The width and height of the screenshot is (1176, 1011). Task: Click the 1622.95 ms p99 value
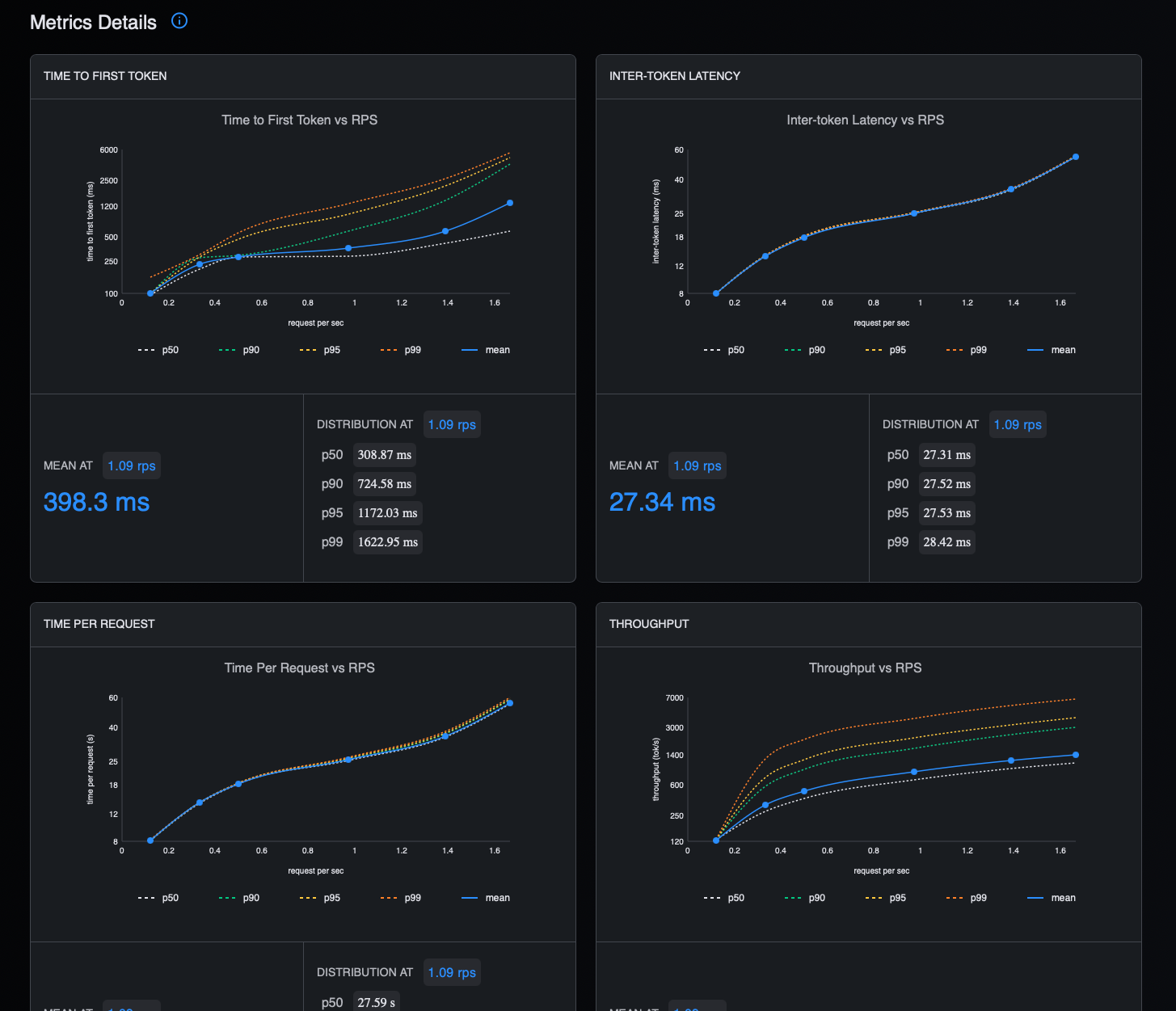click(x=388, y=542)
